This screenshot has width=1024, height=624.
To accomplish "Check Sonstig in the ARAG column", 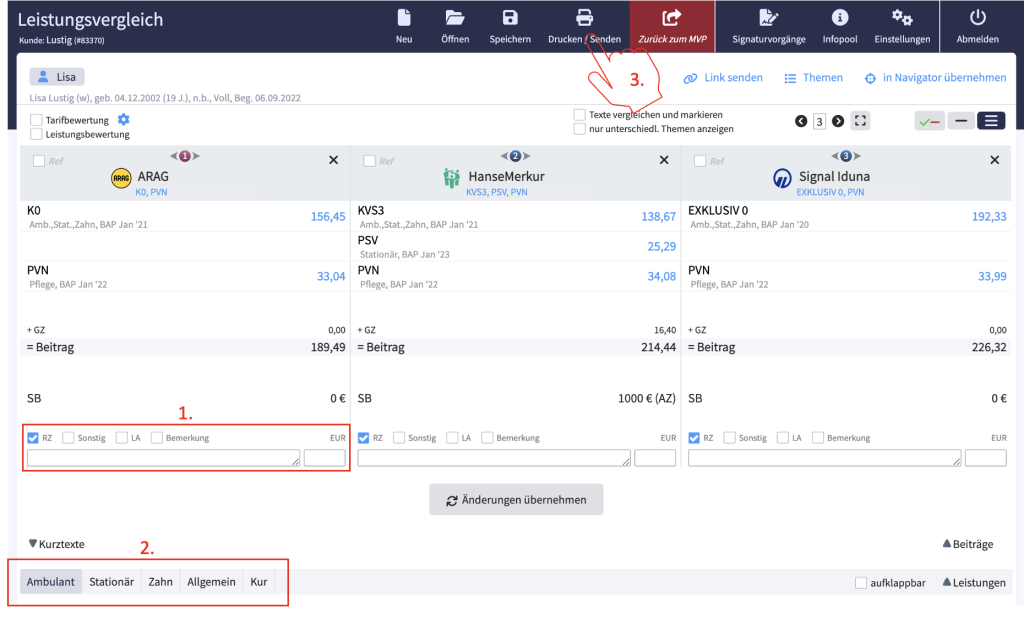I will [68, 437].
